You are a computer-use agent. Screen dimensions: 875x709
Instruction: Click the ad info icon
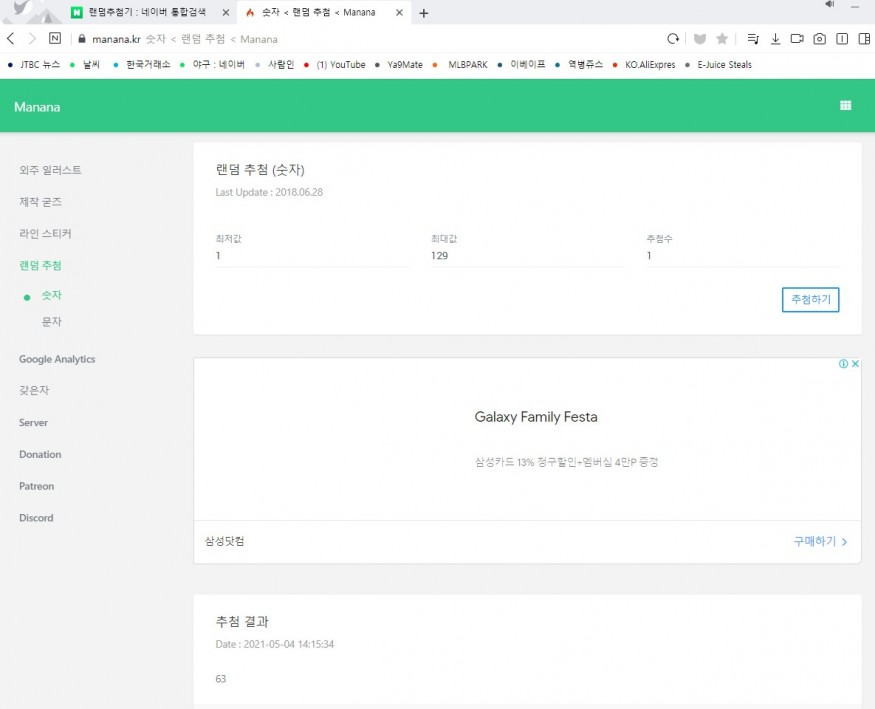coord(844,364)
